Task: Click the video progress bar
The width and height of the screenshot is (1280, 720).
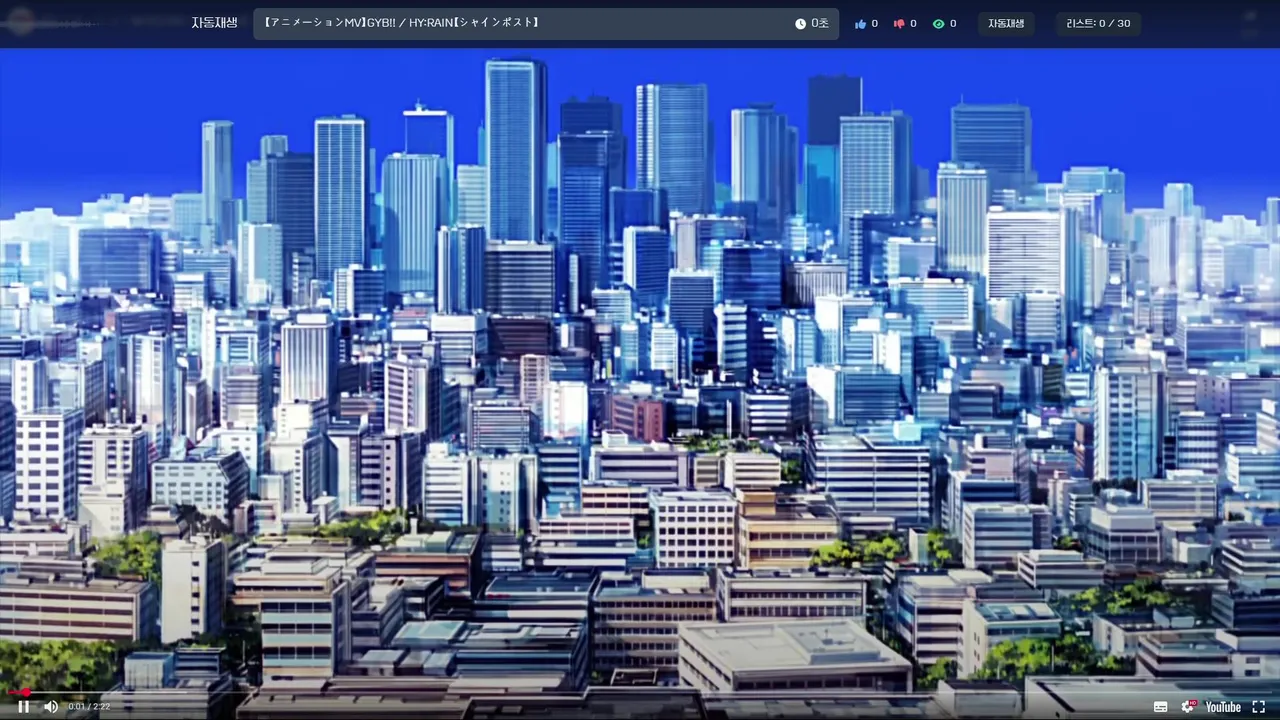Action: (640, 692)
